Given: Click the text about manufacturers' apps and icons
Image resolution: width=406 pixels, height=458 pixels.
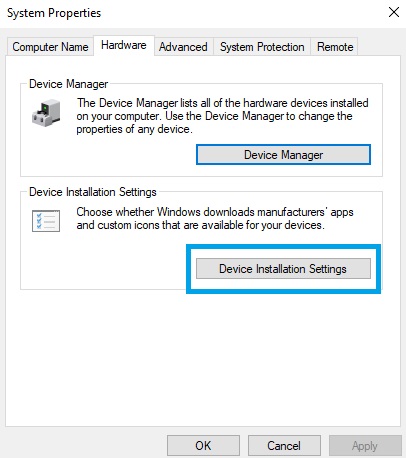Looking at the screenshot, I should pyautogui.click(x=215, y=219).
